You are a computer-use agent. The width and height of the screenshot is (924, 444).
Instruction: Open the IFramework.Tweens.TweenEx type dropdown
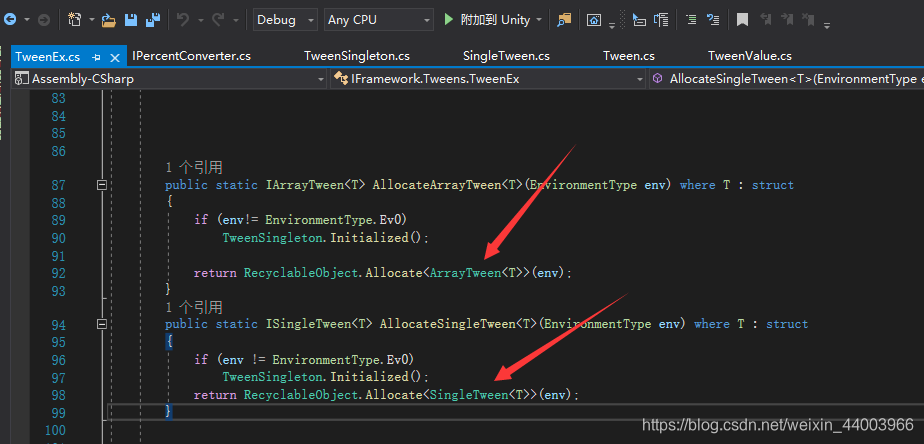tap(488, 78)
